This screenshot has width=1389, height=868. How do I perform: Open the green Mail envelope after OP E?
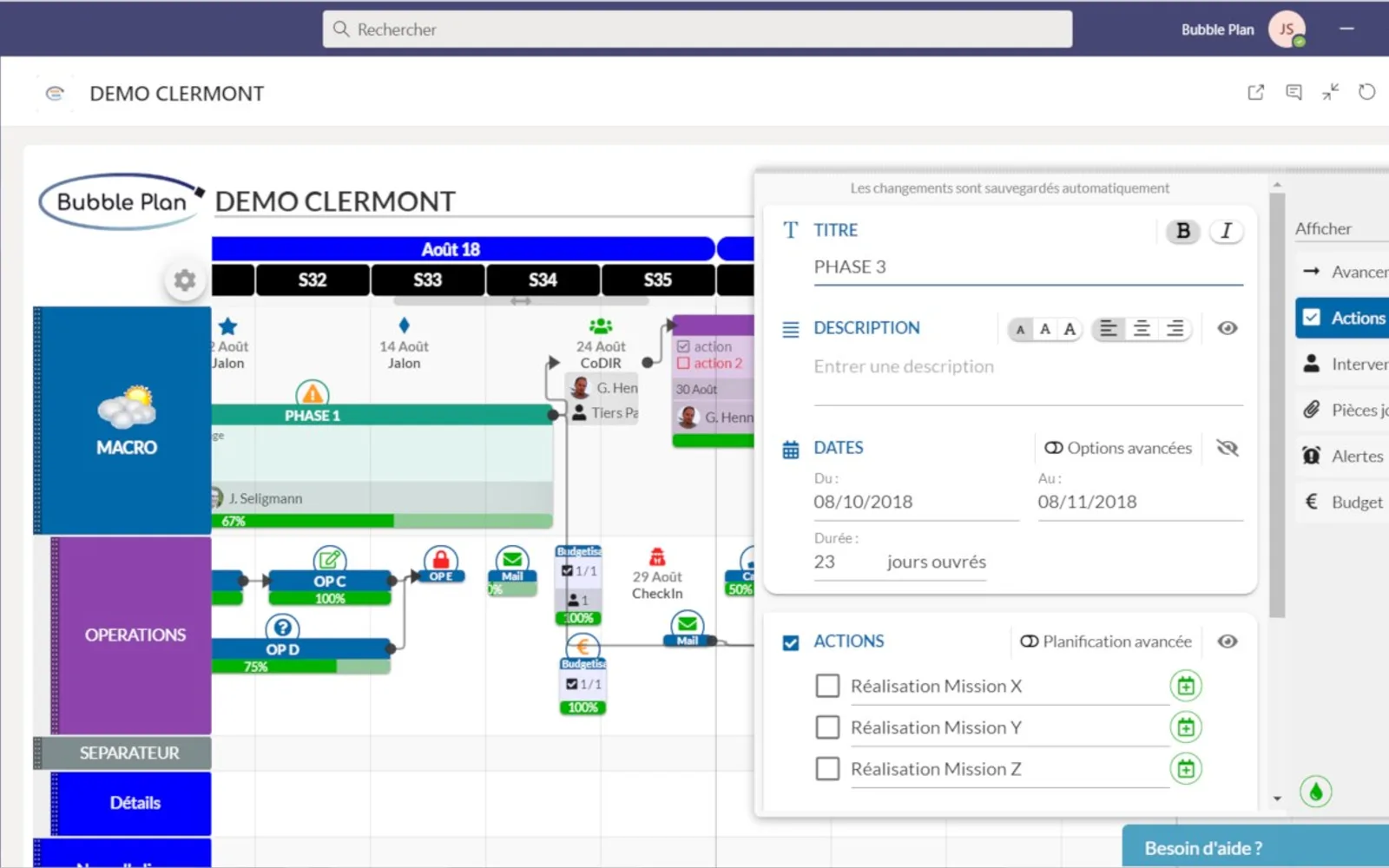512,560
